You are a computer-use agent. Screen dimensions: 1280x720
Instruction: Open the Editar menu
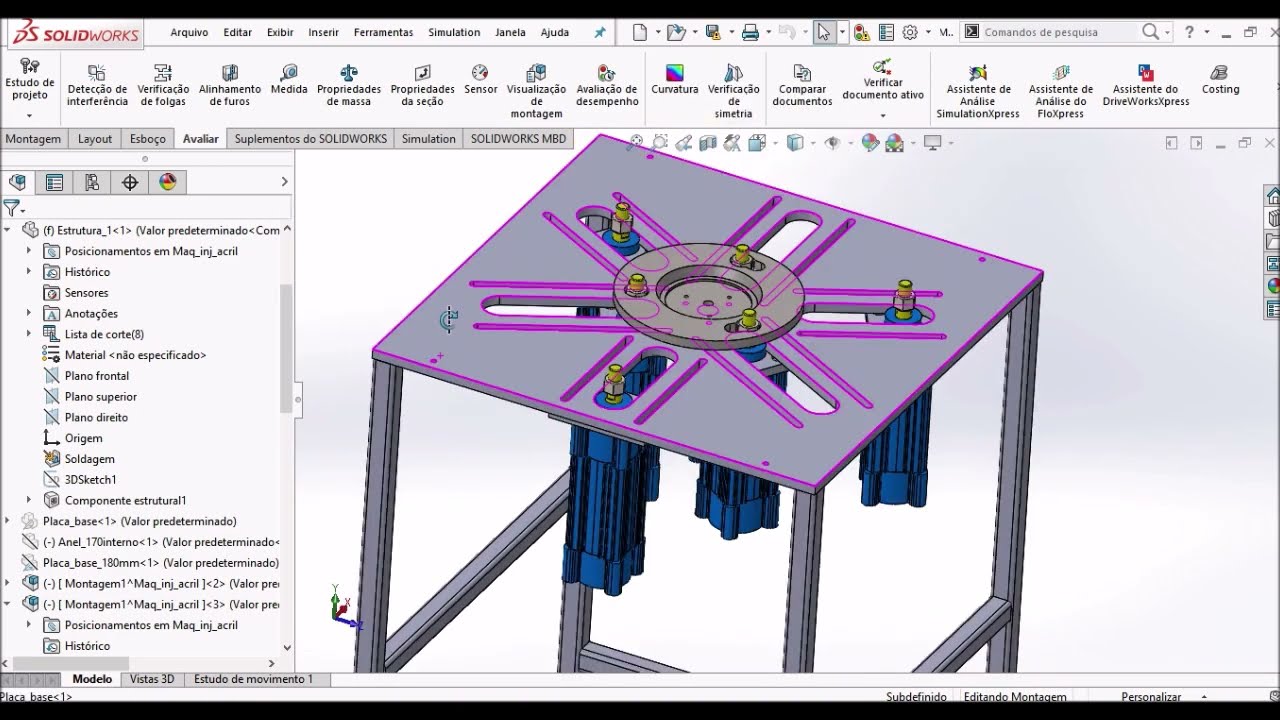(238, 32)
